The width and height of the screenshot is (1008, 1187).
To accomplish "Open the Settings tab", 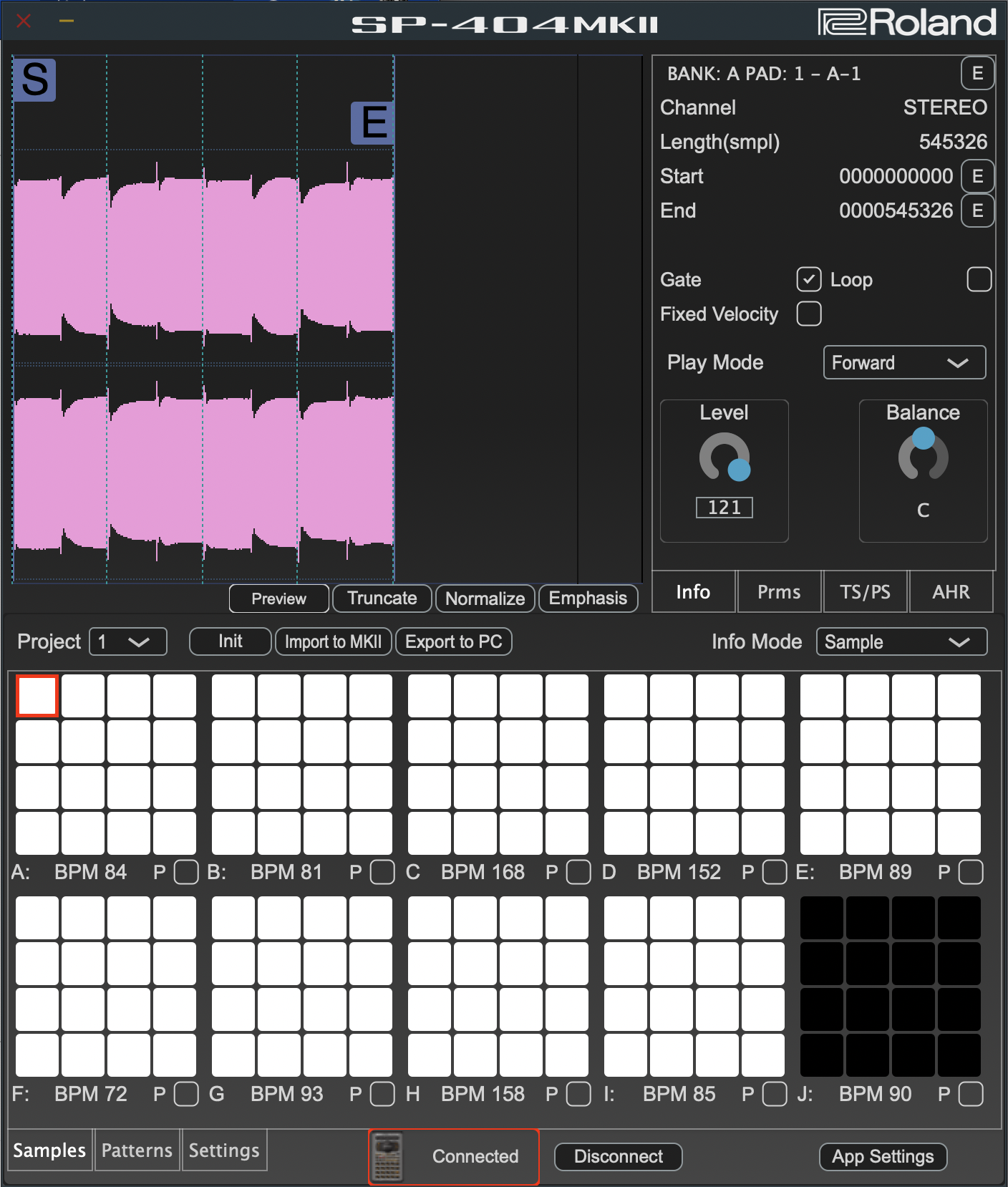I will point(224,1150).
